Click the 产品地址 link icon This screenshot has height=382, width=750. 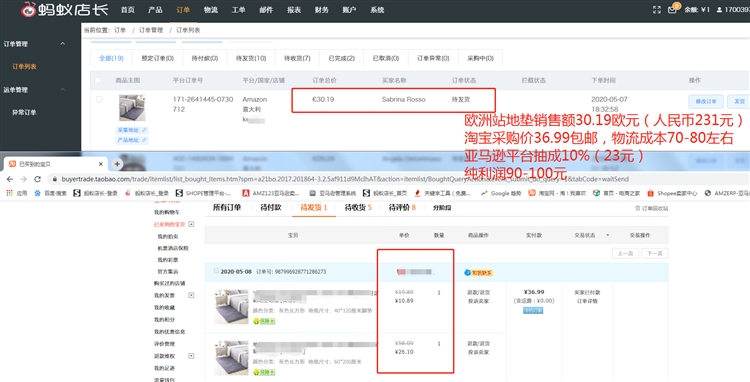click(x=143, y=140)
